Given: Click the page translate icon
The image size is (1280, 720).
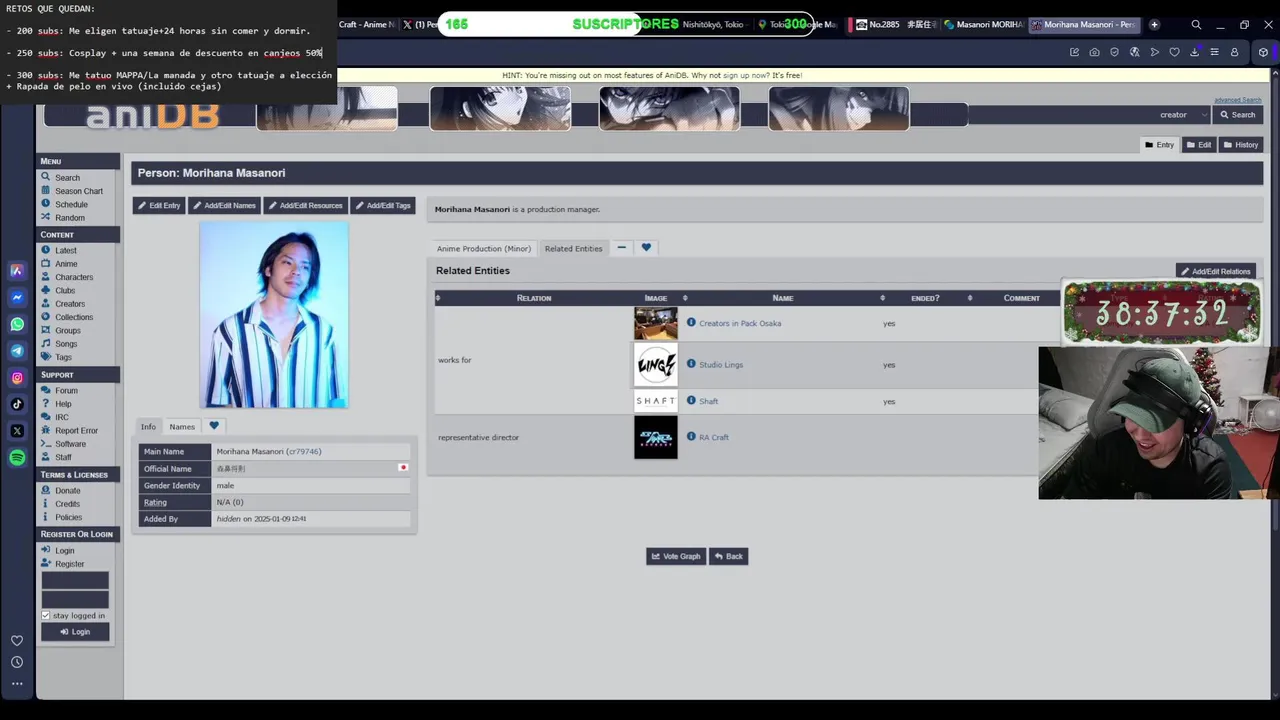Looking at the screenshot, I should click(1134, 52).
